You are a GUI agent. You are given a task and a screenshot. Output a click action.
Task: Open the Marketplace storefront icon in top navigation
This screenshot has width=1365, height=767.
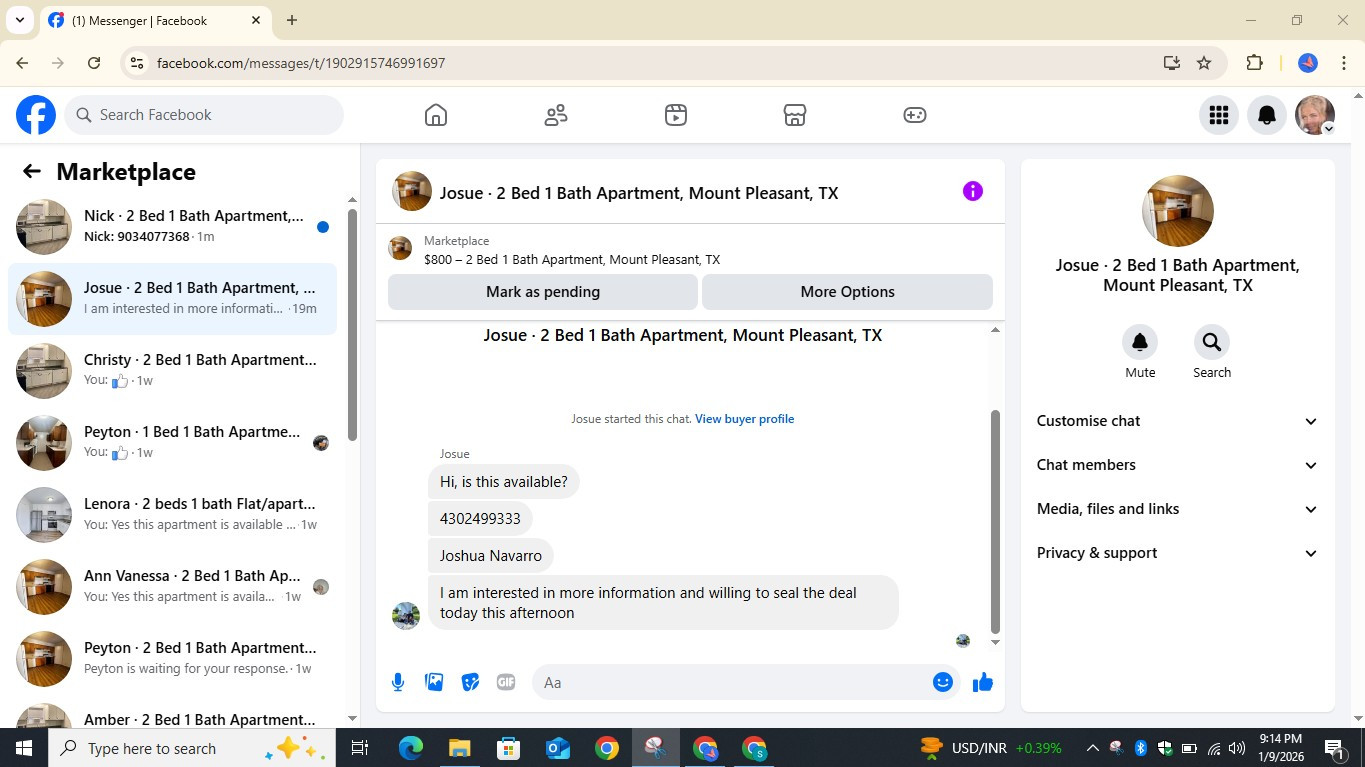pyautogui.click(x=795, y=115)
